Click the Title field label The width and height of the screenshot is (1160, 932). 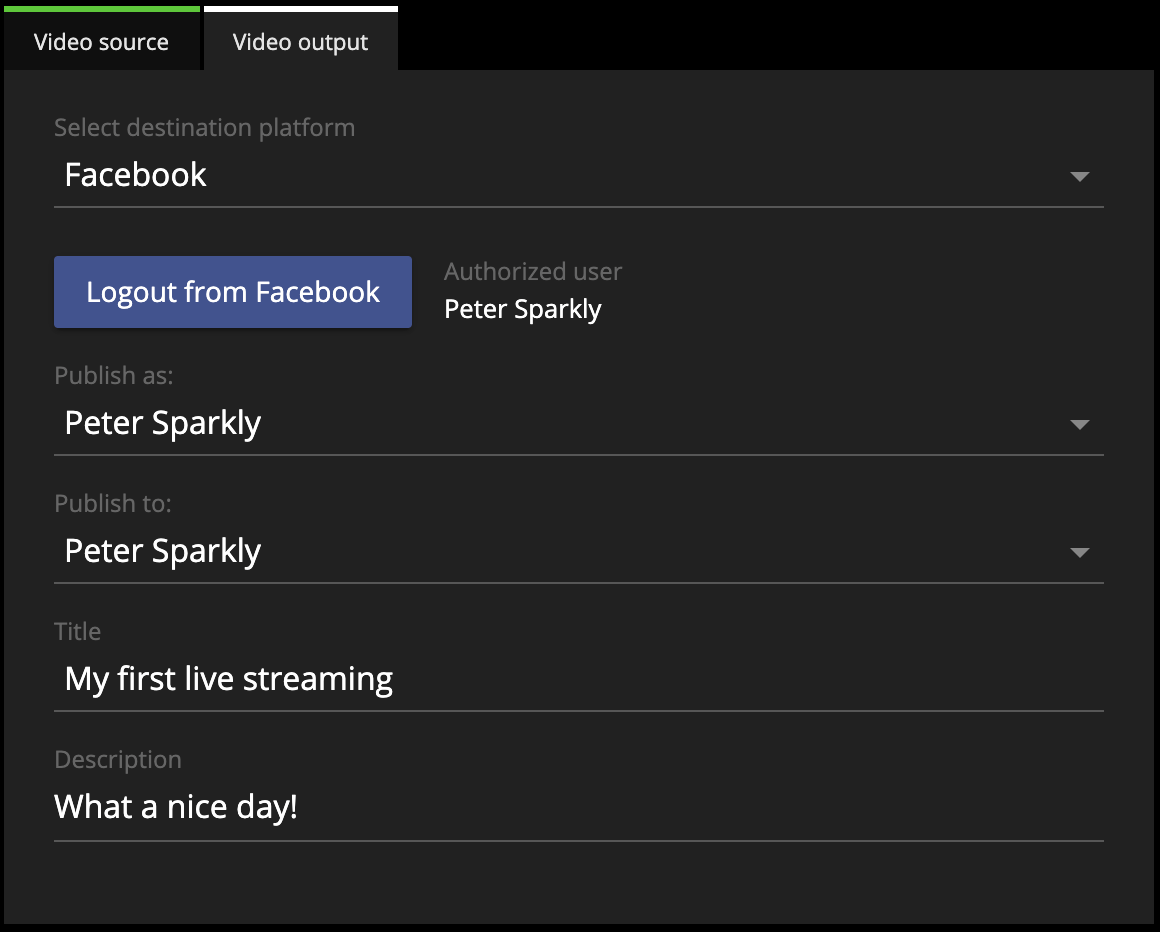click(78, 632)
